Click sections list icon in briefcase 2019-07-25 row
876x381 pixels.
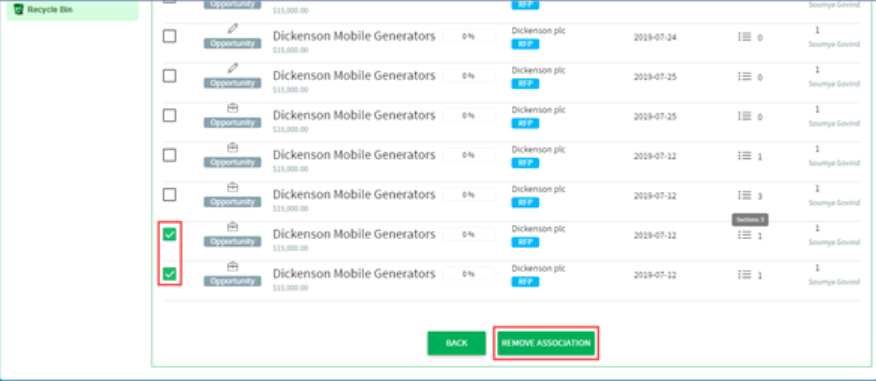pyautogui.click(x=744, y=116)
